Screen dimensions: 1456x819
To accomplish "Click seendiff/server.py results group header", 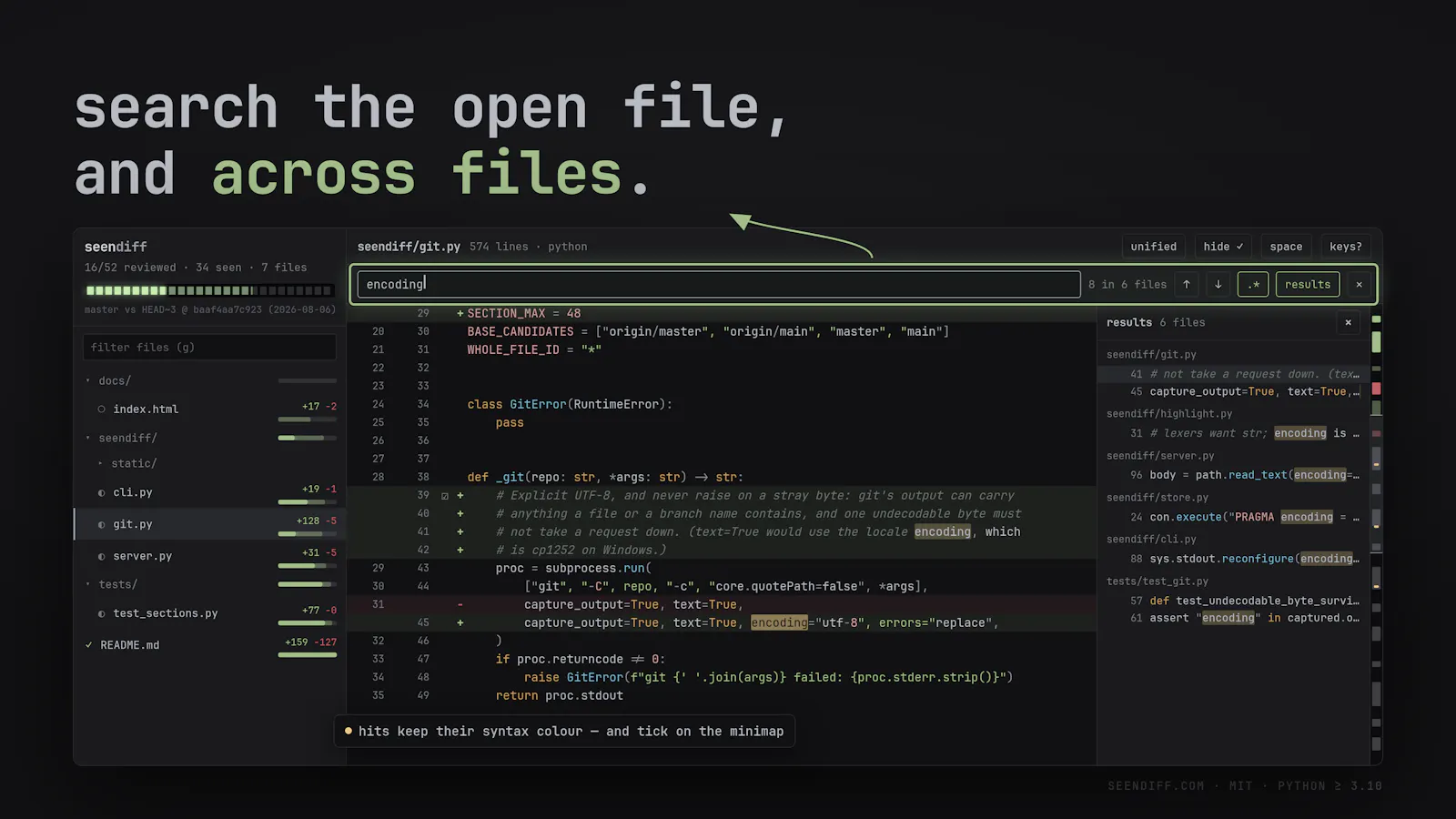I will (x=1160, y=456).
